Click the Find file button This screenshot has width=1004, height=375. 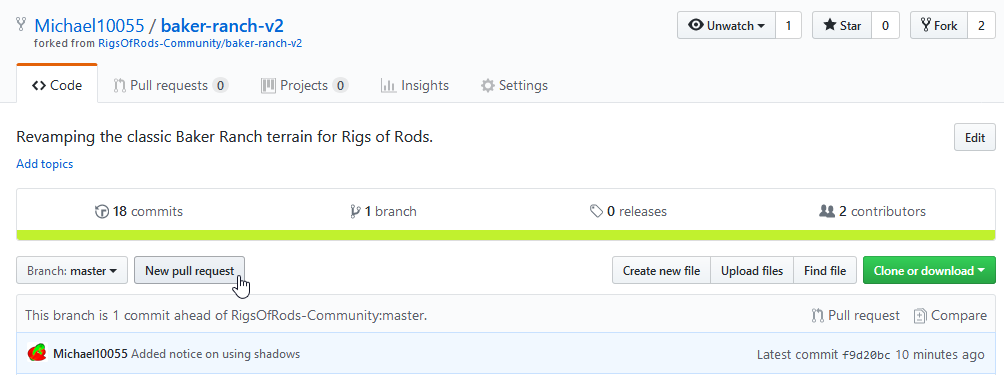pos(825,271)
